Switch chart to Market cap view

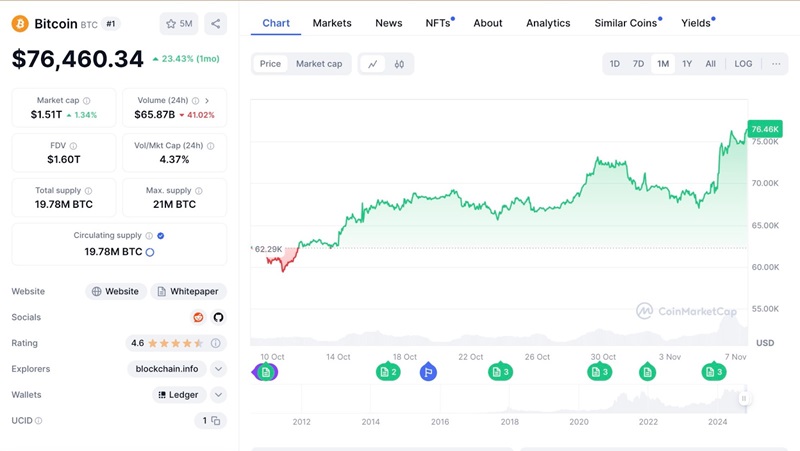pyautogui.click(x=319, y=64)
